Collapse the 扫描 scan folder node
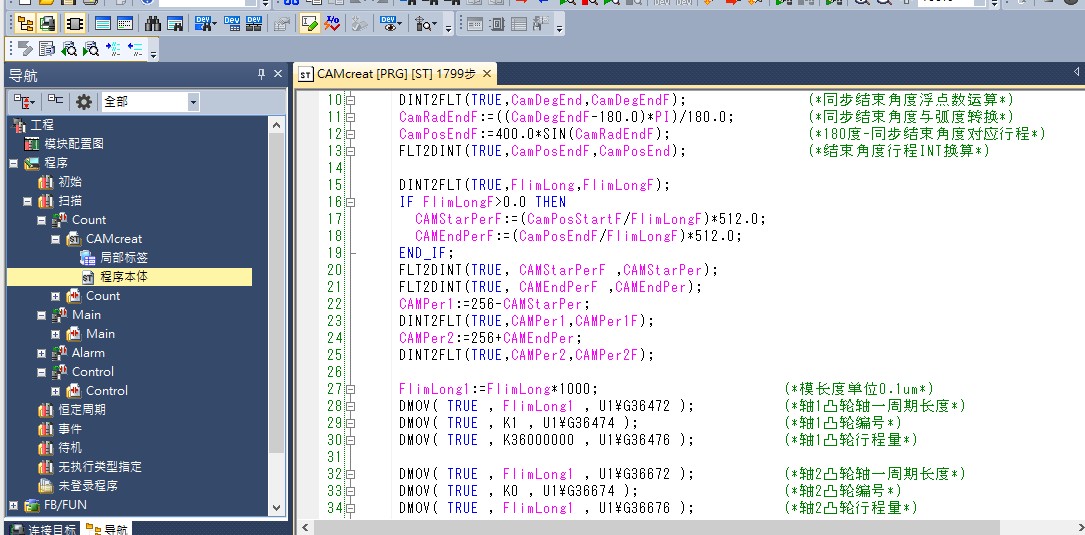This screenshot has height=535, width=1085. point(27,201)
